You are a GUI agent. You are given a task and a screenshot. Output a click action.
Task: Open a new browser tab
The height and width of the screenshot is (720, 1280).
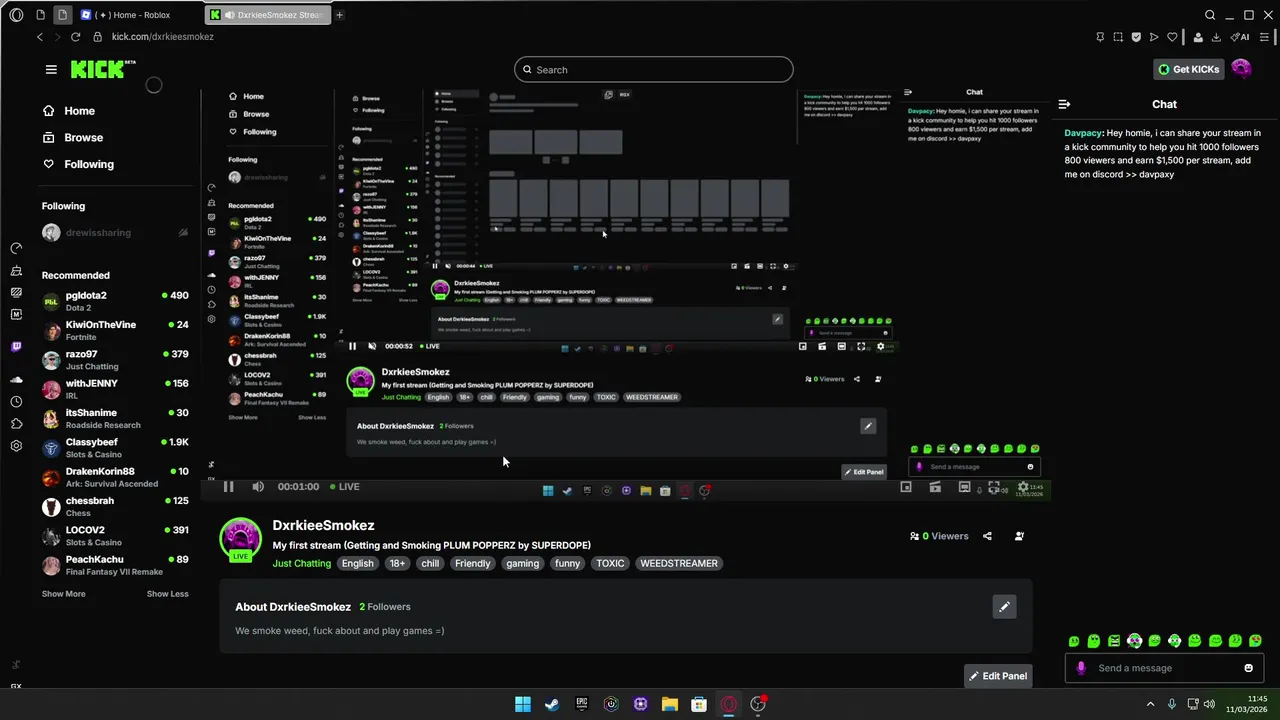pyautogui.click(x=340, y=15)
